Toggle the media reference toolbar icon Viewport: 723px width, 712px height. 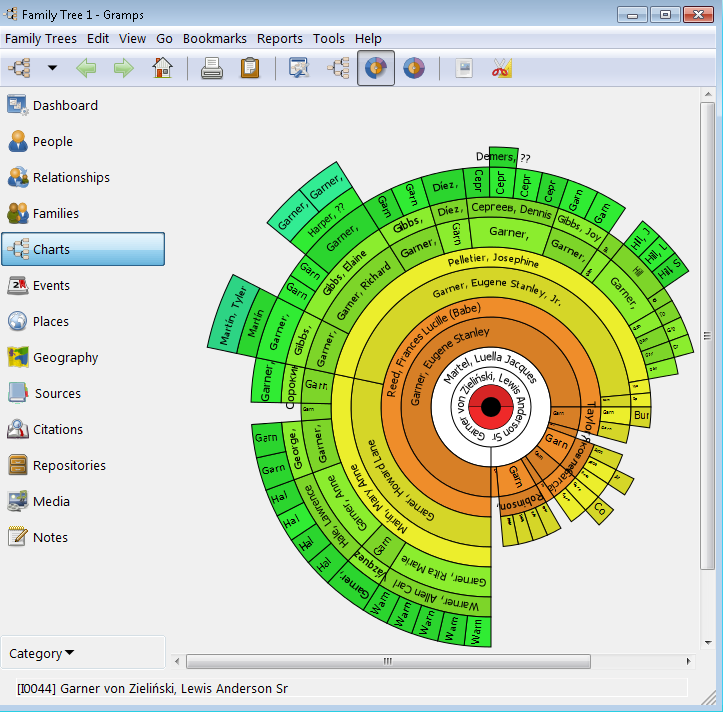(464, 68)
